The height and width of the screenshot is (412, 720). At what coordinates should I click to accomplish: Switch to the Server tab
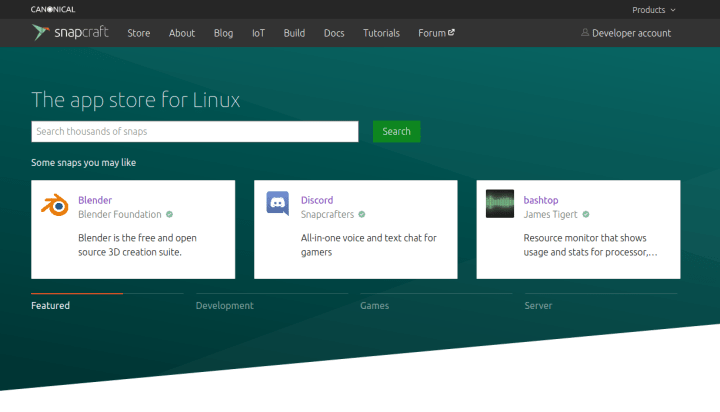538,305
